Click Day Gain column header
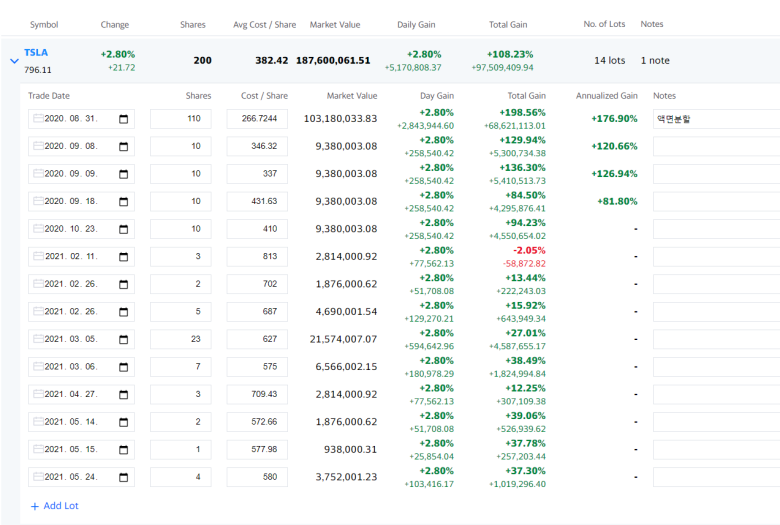Image resolution: width=780 pixels, height=525 pixels. (437, 96)
